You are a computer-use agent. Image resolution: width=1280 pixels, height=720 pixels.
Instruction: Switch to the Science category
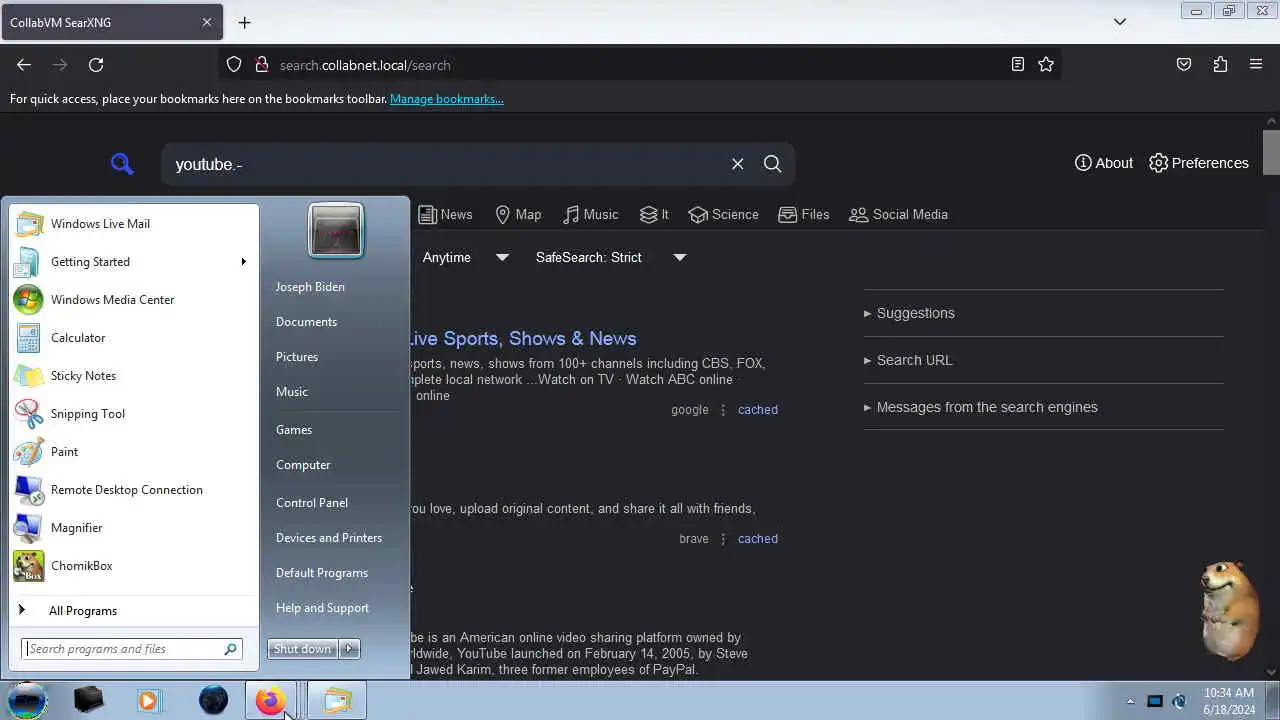[723, 214]
